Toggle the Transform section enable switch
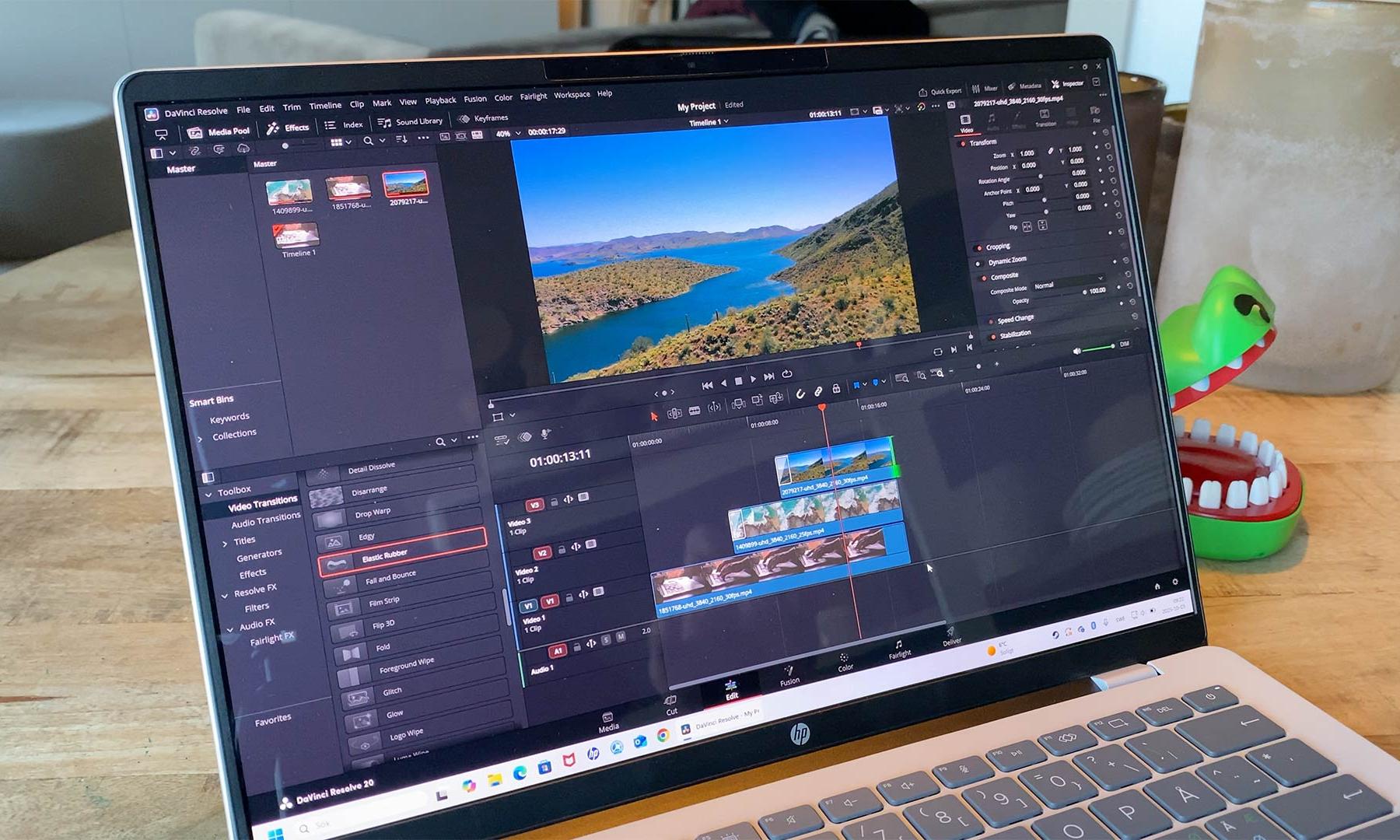This screenshot has height=840, width=1400. point(962,144)
